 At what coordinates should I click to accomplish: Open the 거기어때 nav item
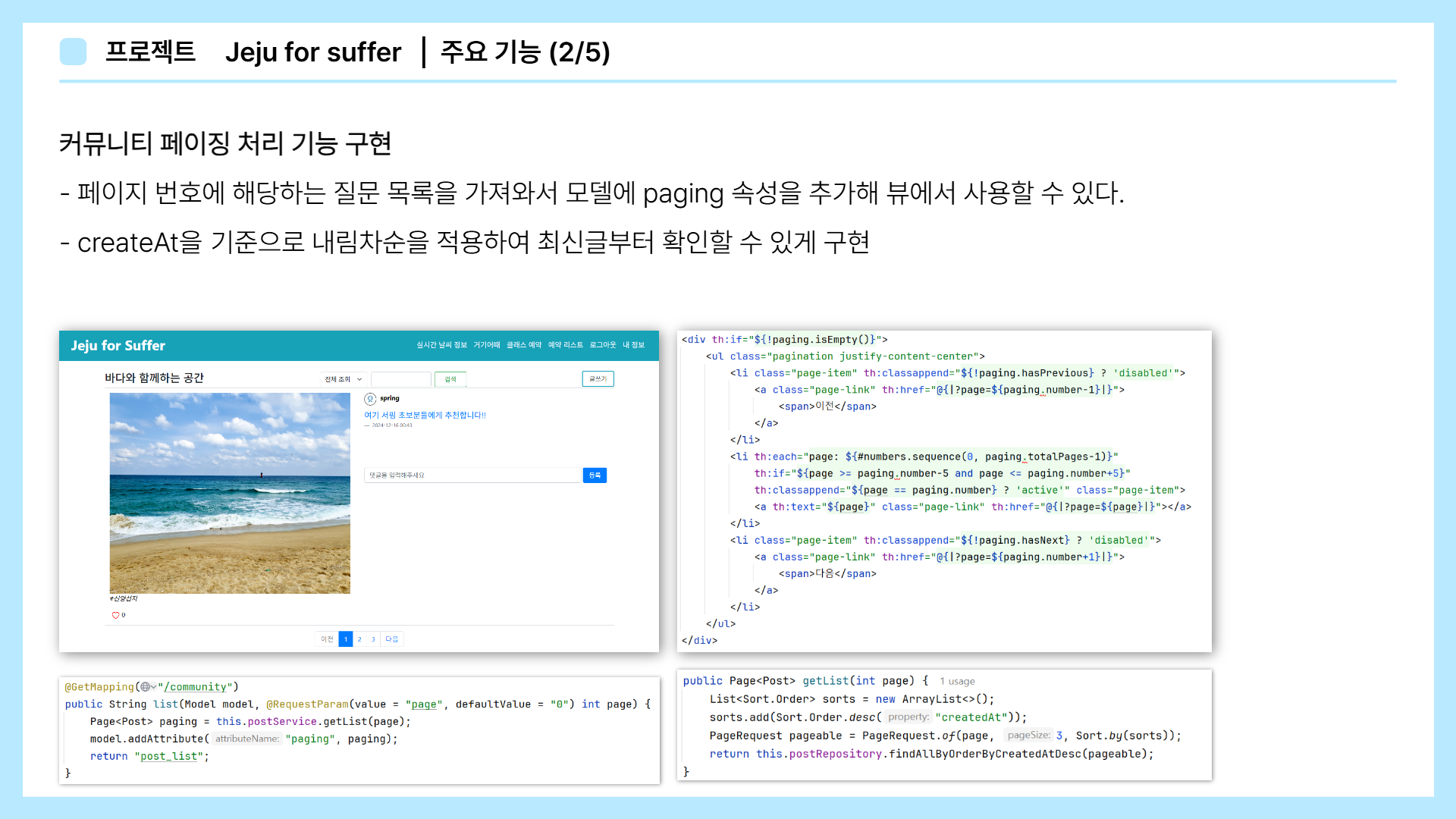tap(487, 345)
